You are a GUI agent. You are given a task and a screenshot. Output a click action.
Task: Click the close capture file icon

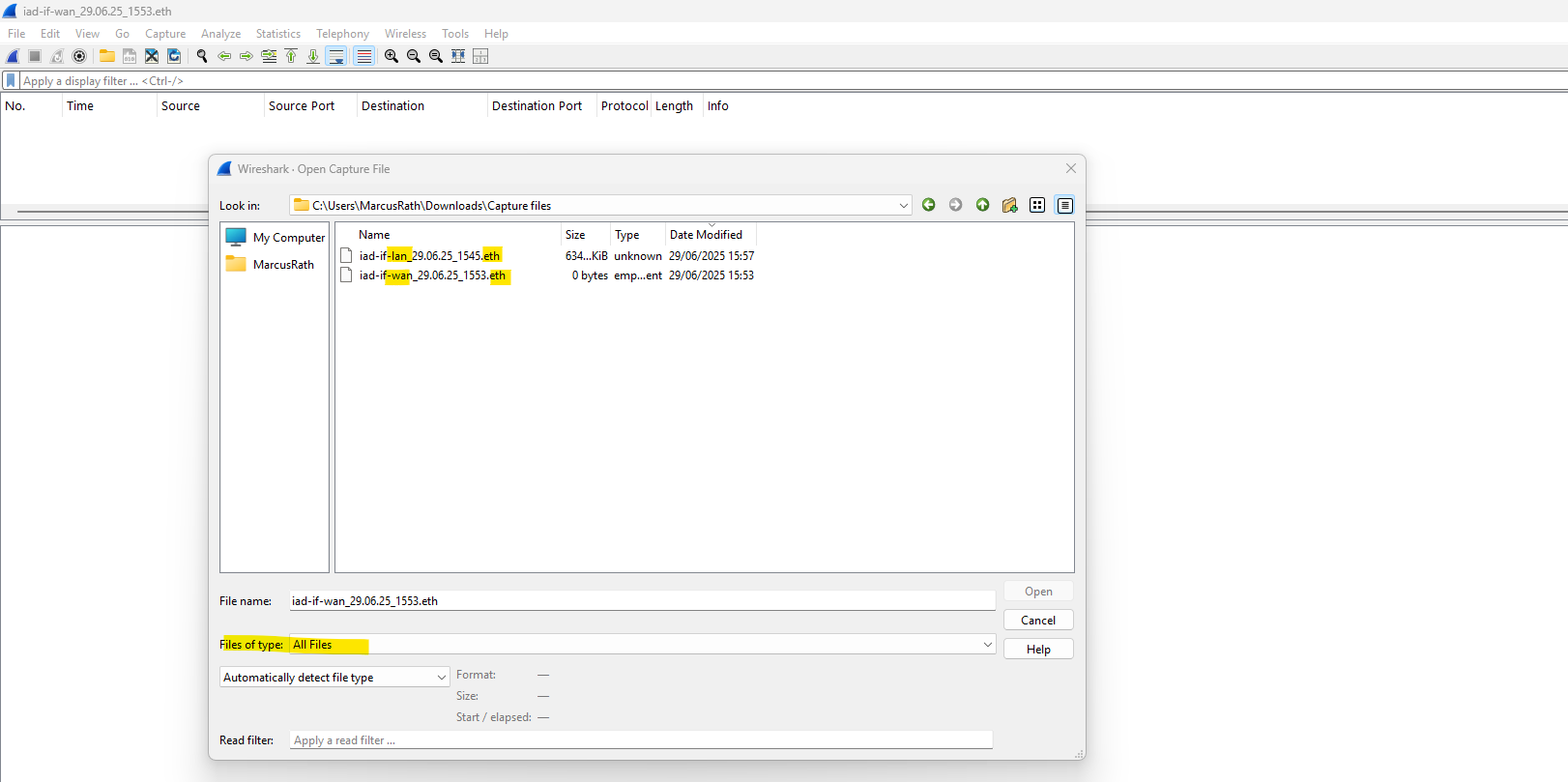(x=152, y=56)
